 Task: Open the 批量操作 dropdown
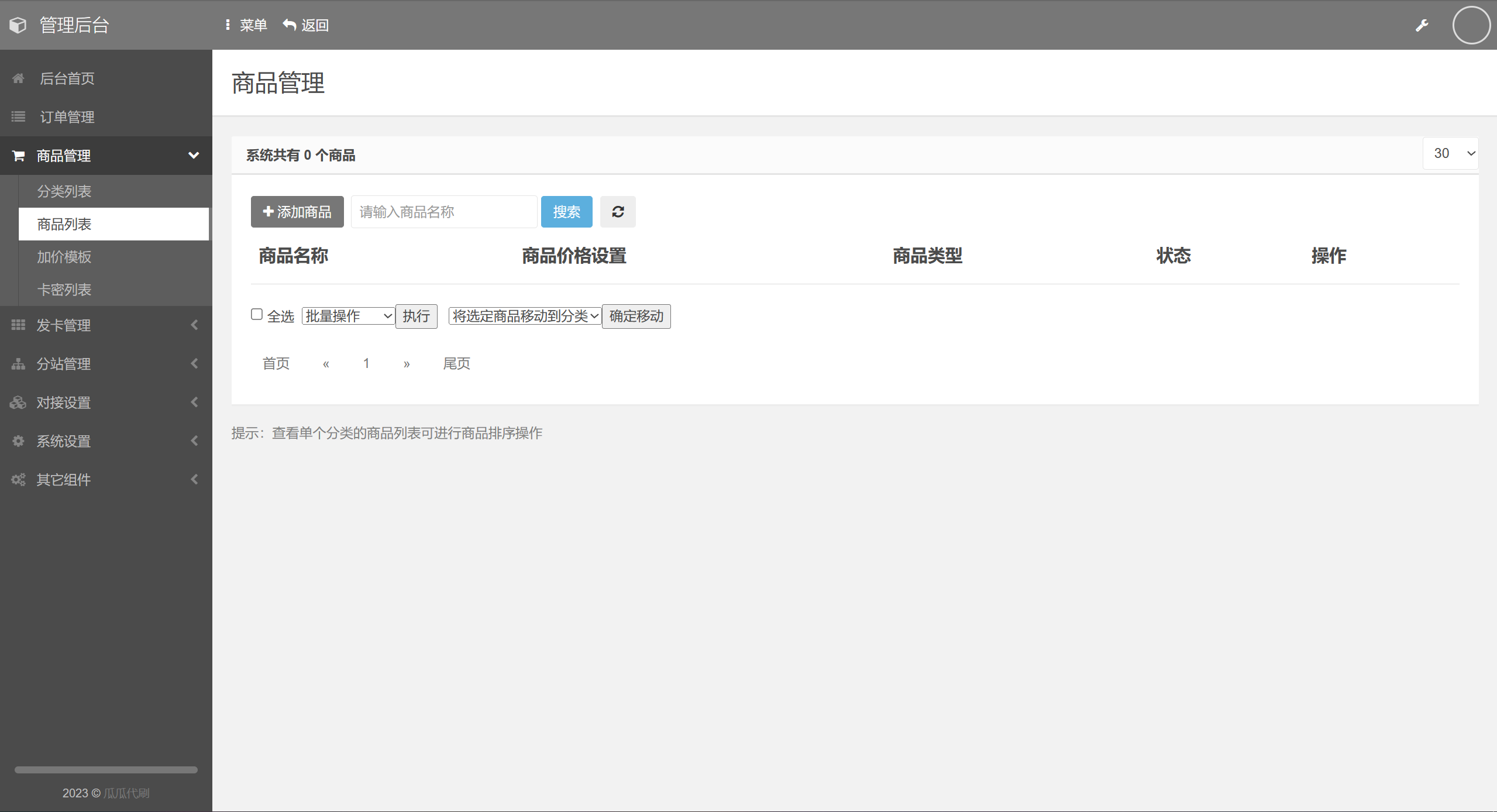[348, 316]
